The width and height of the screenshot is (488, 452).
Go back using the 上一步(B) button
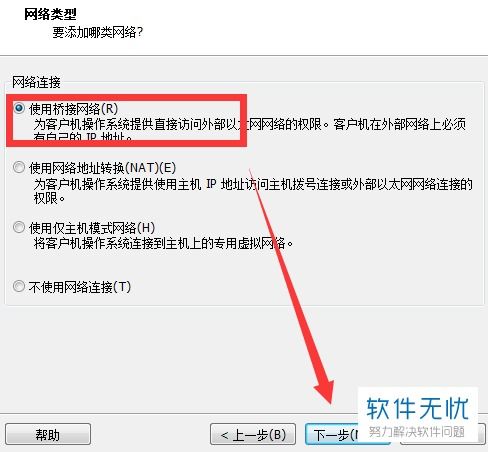point(253,434)
